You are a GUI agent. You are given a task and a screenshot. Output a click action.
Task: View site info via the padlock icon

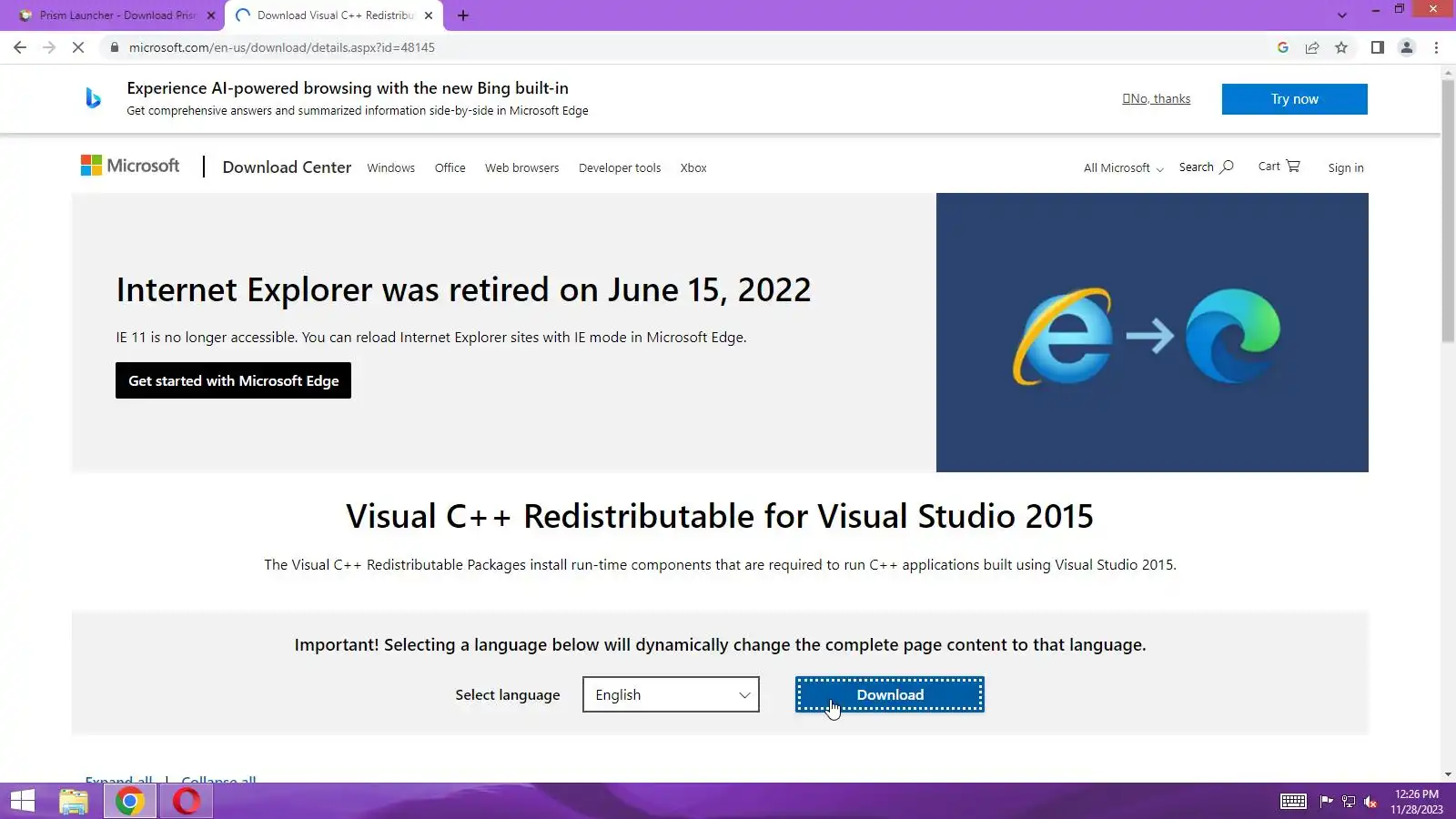click(x=114, y=47)
